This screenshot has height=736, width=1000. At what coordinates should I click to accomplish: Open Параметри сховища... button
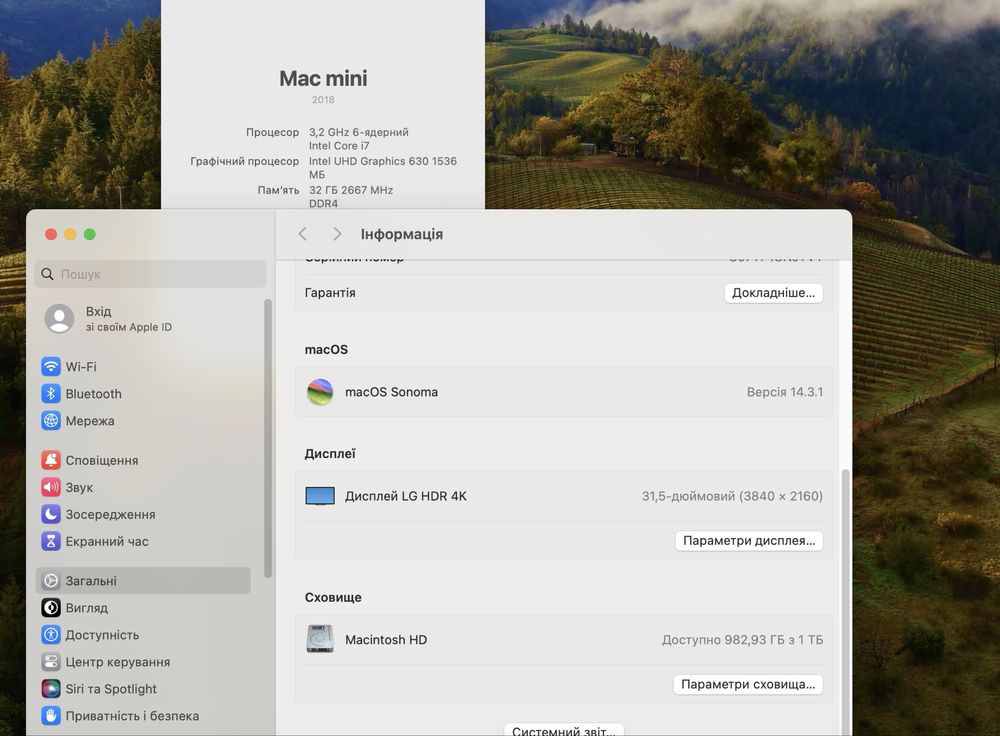pos(748,684)
